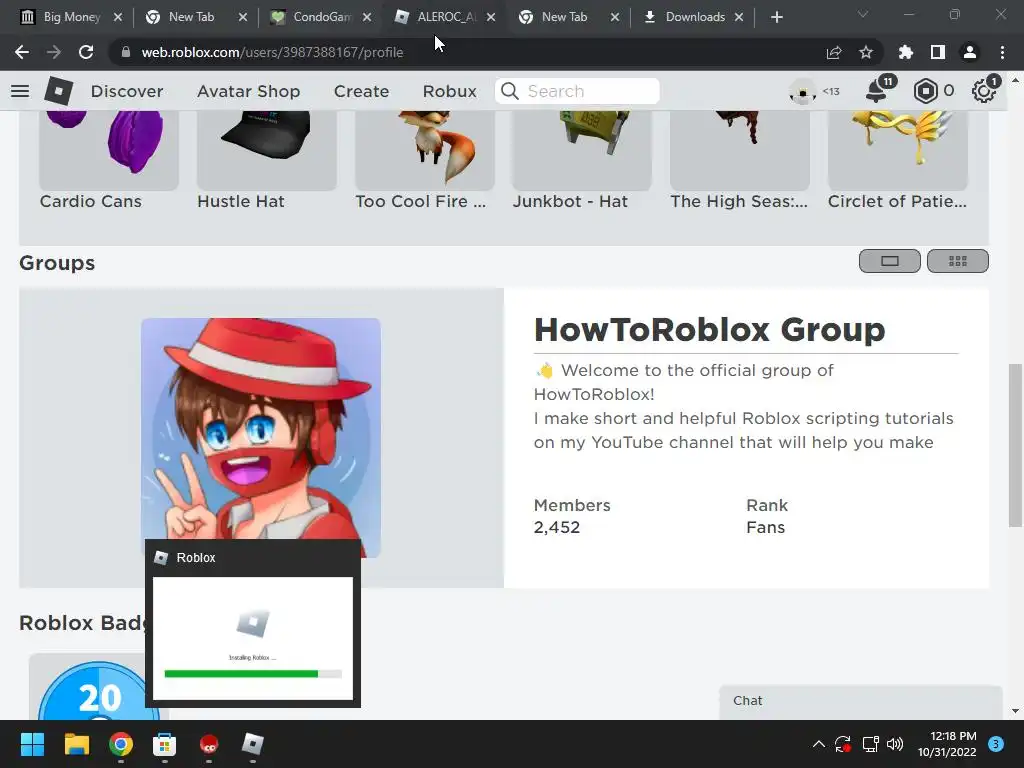Open Chrome three-dot menu
Viewport: 1024px width, 768px height.
[1002, 52]
